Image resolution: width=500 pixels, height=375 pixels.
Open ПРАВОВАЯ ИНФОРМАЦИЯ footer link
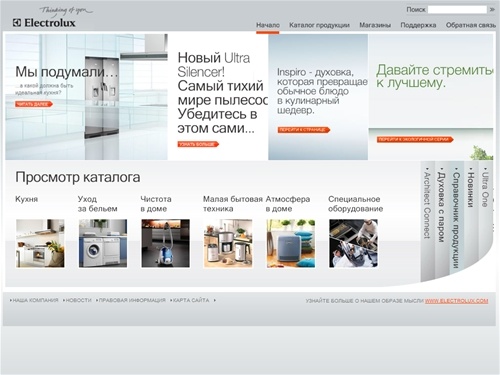[131, 300]
